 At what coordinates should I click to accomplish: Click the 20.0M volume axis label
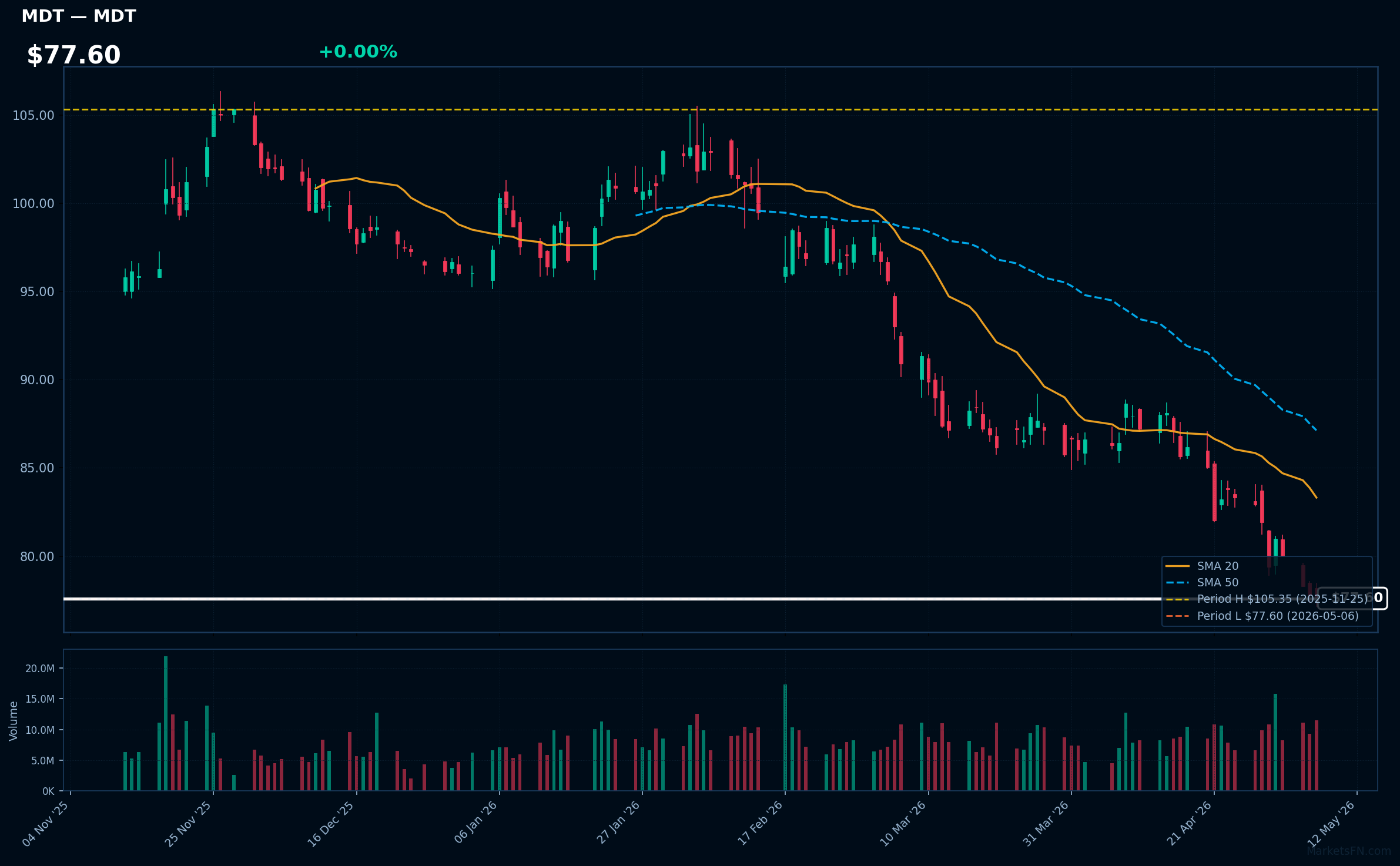pos(40,669)
